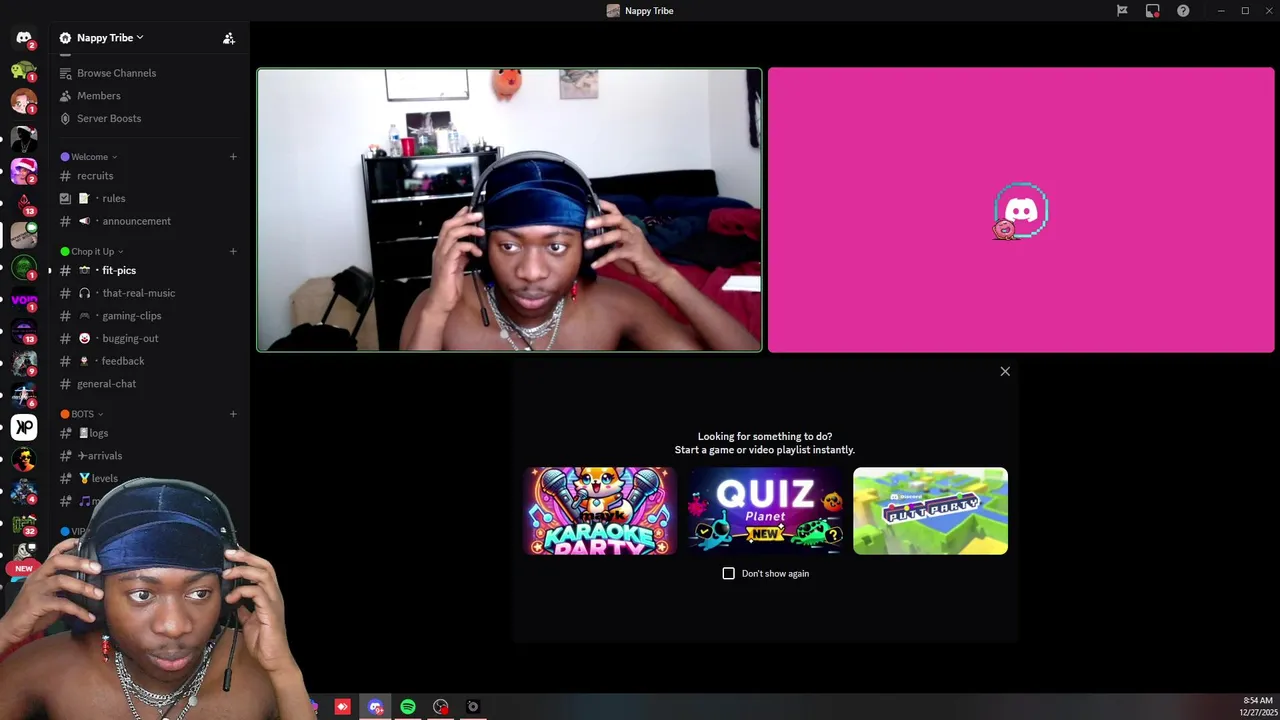Click the invite people icon beside Nappy Tribe

pos(229,38)
